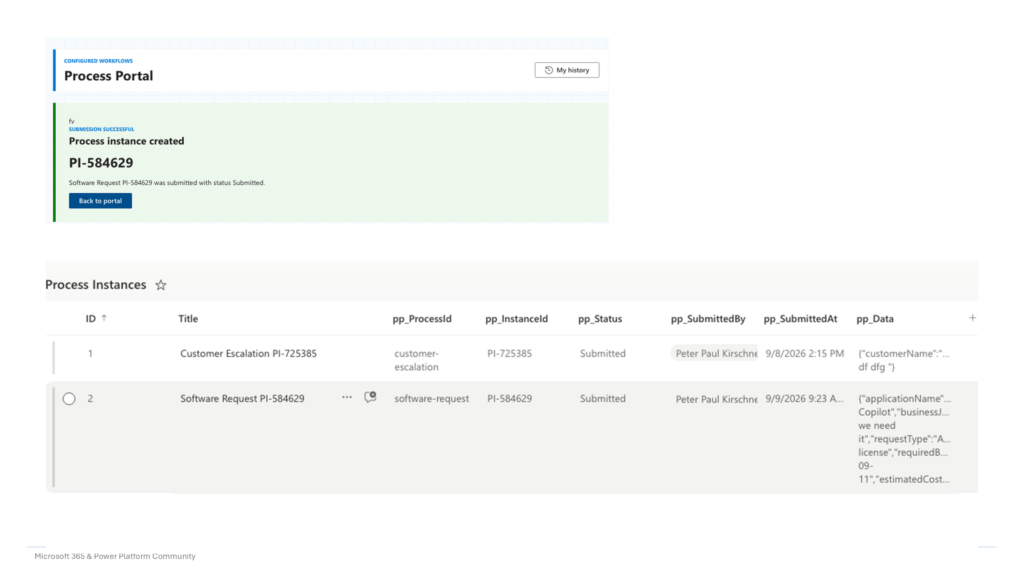Favorite the Process Instances list with star
This screenshot has height=576, width=1024.
(x=161, y=285)
